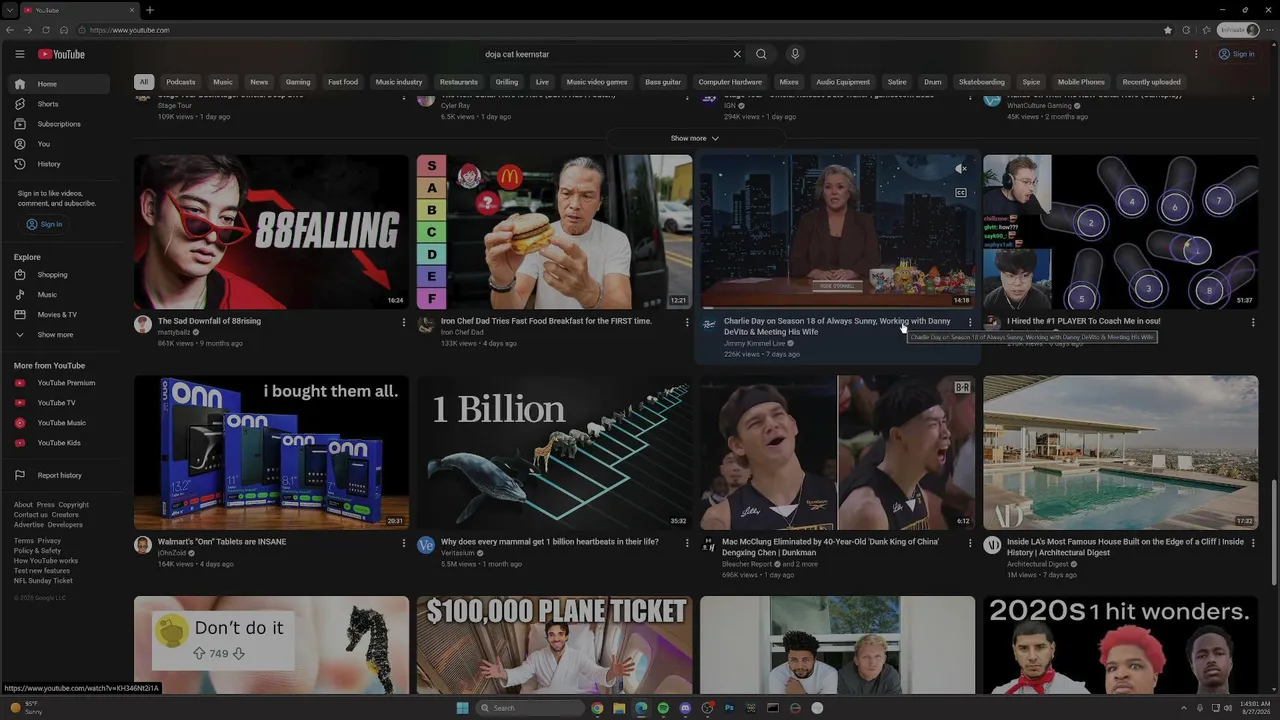Open the You section in sidebar
The image size is (1280, 720).
60,144
